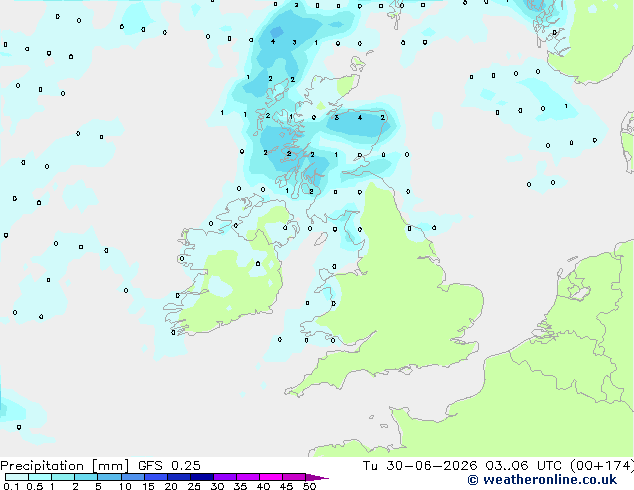Select the '20' legend scale label

coord(171,486)
